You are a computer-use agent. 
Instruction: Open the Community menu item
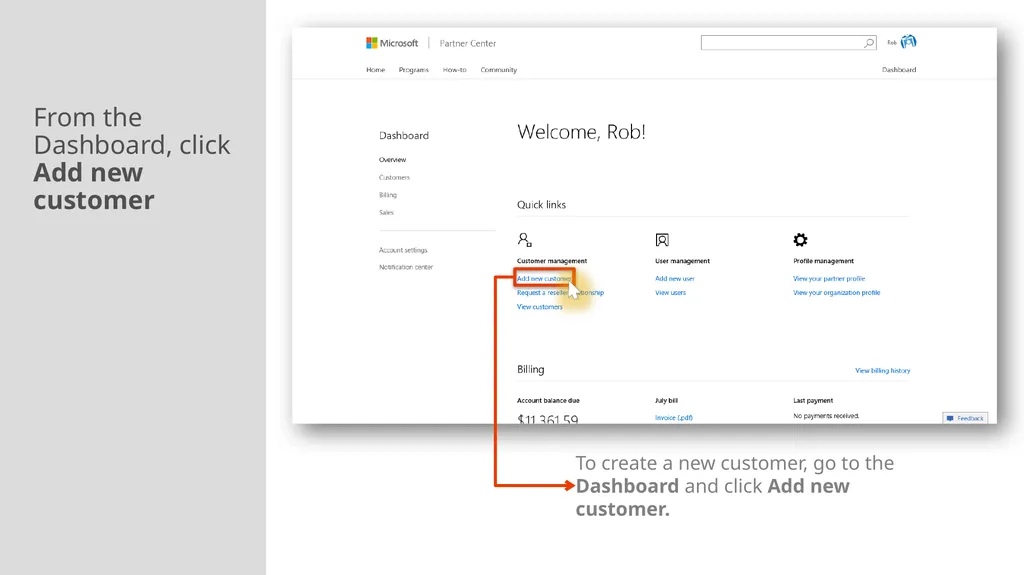pyautogui.click(x=498, y=70)
